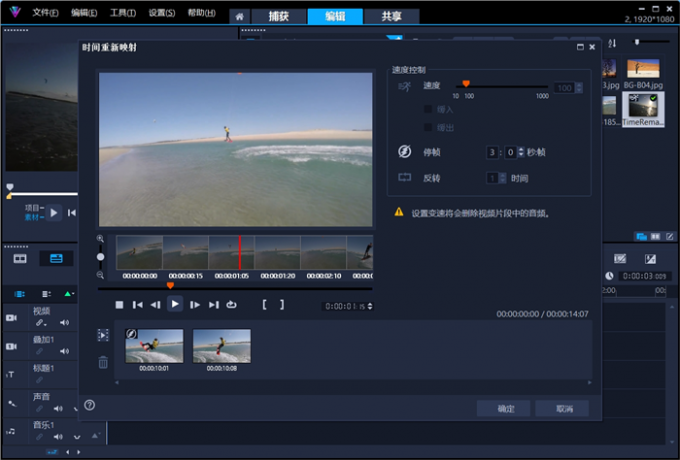Image resolution: width=680 pixels, height=460 pixels.
Task: Step forward one frame
Action: (x=195, y=305)
